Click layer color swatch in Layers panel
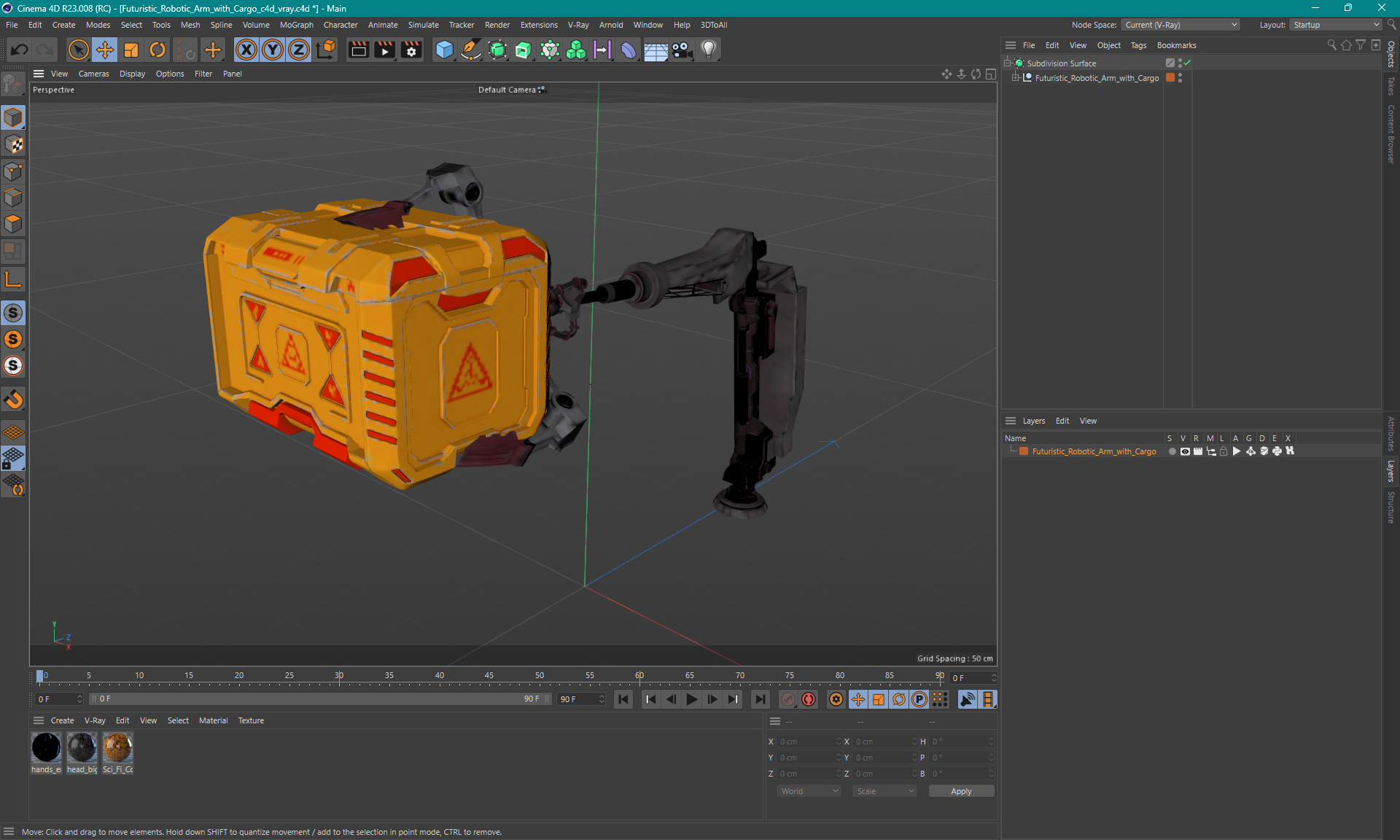Image resolution: width=1400 pixels, height=840 pixels. tap(1024, 451)
